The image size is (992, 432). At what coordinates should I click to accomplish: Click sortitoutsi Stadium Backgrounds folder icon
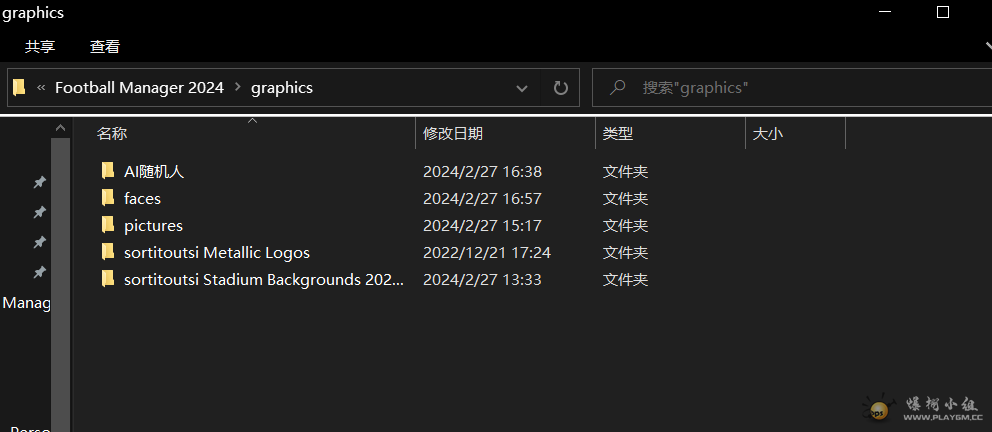tap(108, 279)
